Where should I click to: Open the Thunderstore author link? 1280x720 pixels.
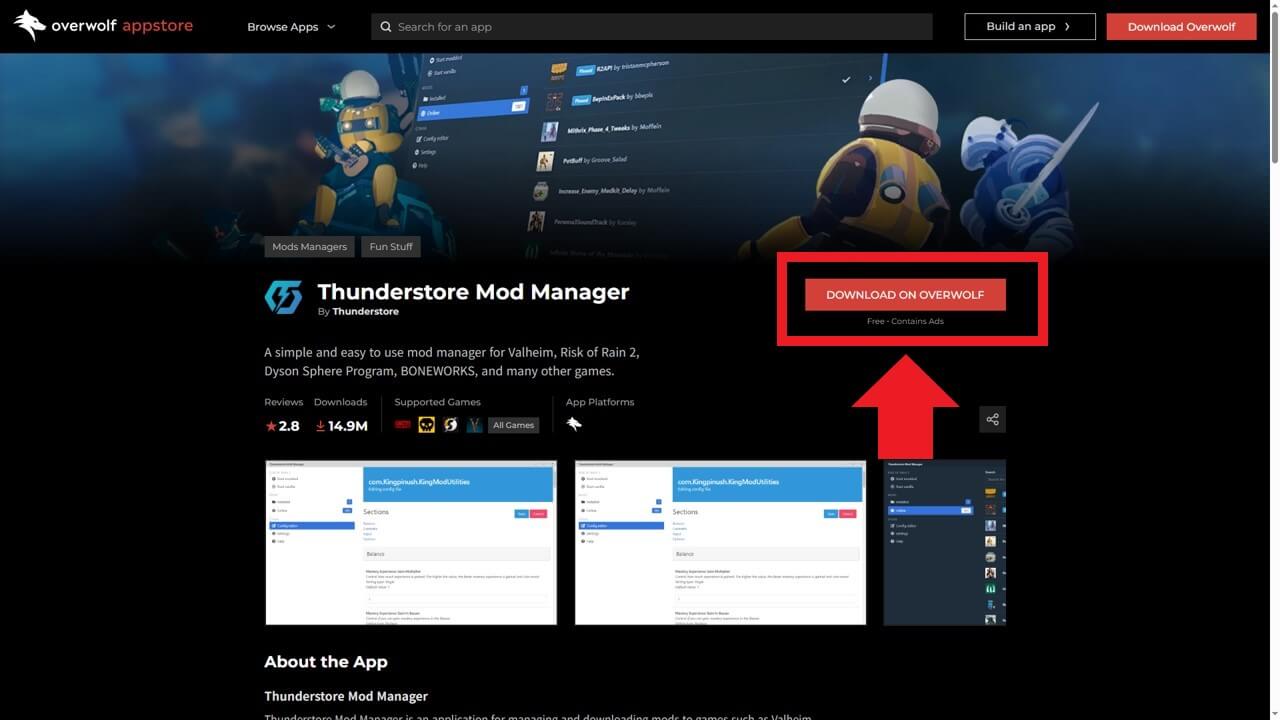[x=365, y=312]
